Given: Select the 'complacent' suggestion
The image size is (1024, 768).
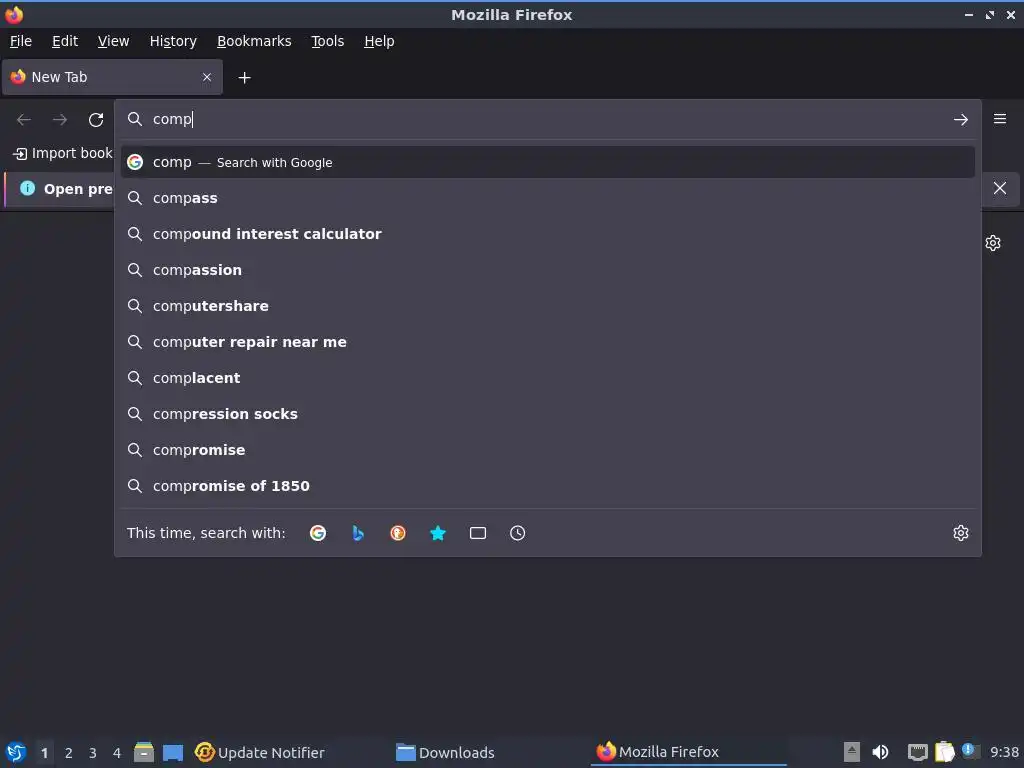Looking at the screenshot, I should [547, 377].
